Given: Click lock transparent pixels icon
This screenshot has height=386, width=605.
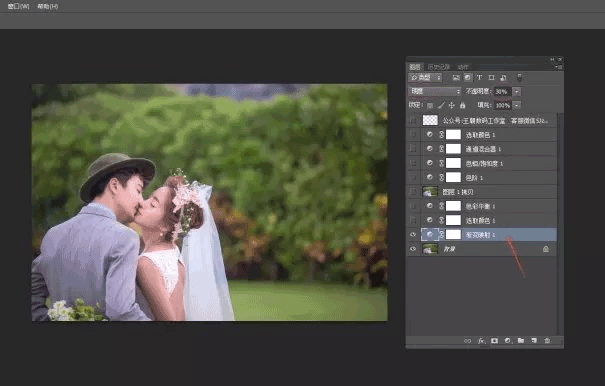Looking at the screenshot, I should click(430, 105).
